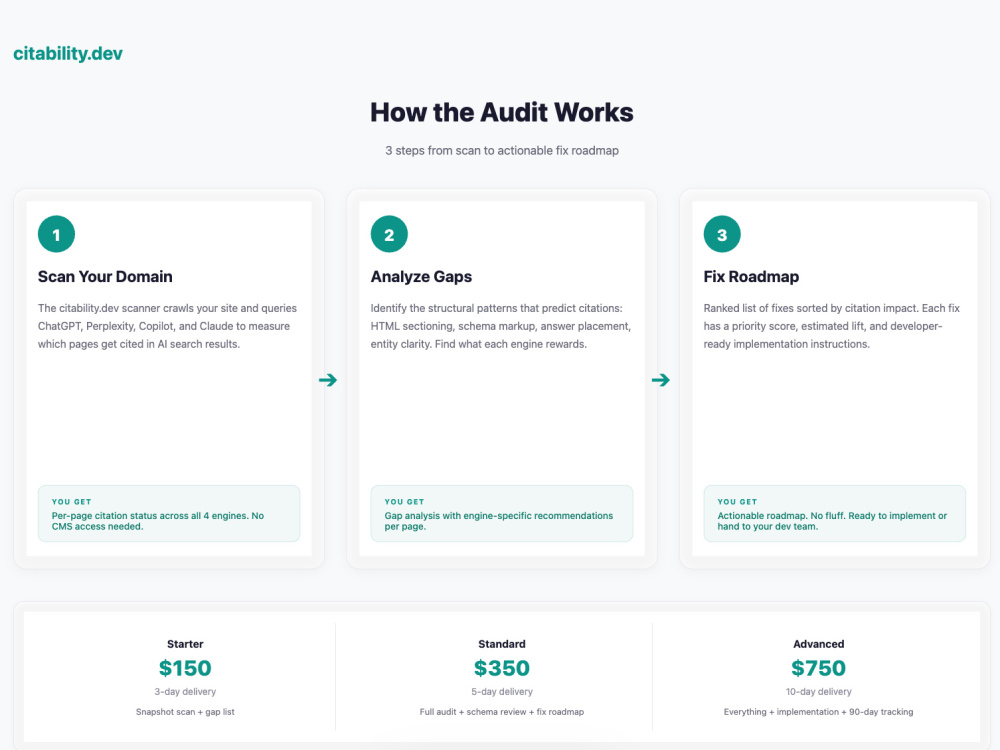Click 'Gap analysis with engine-specific recommendations' box

point(502,514)
